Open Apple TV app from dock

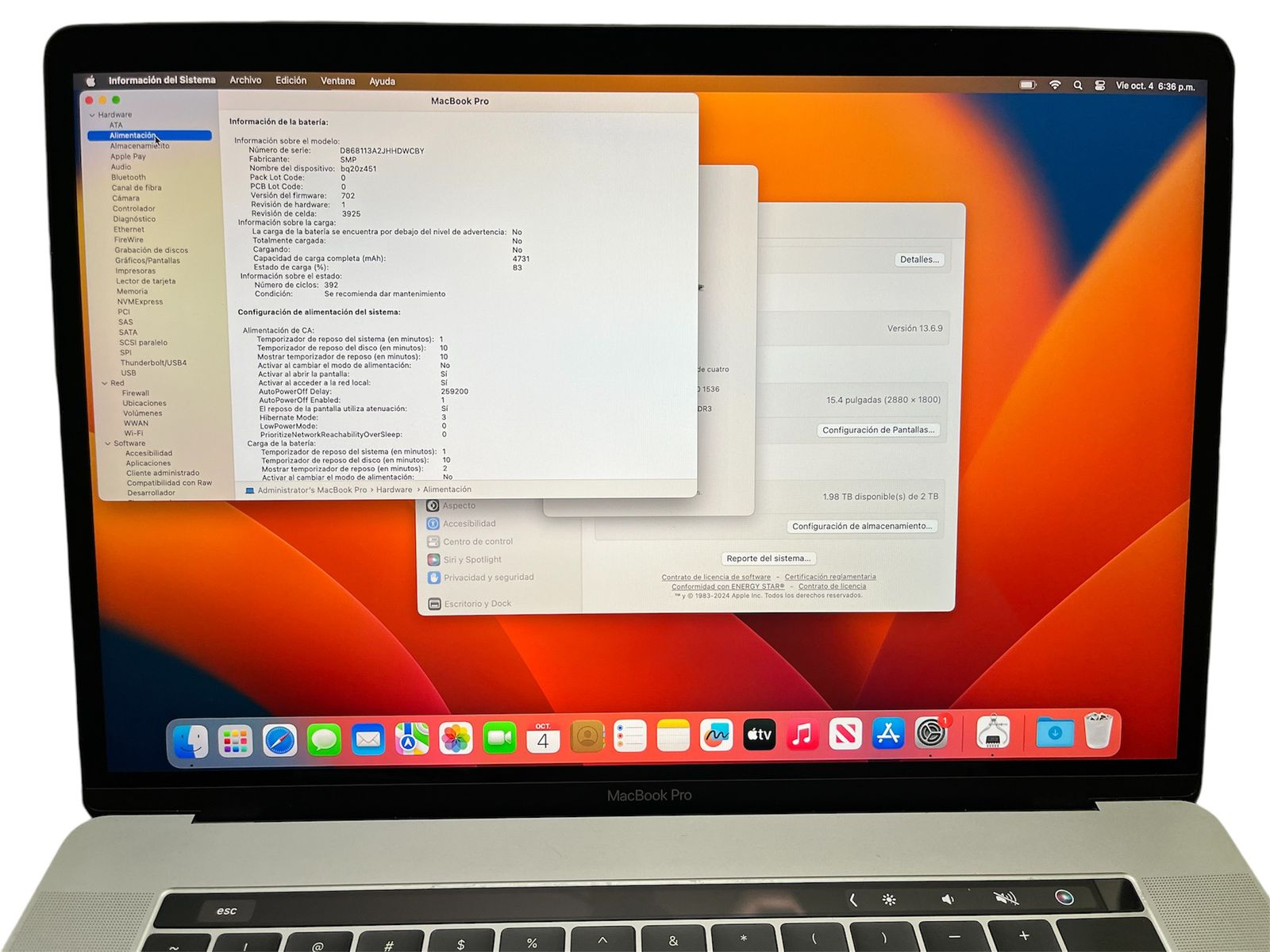click(x=759, y=735)
